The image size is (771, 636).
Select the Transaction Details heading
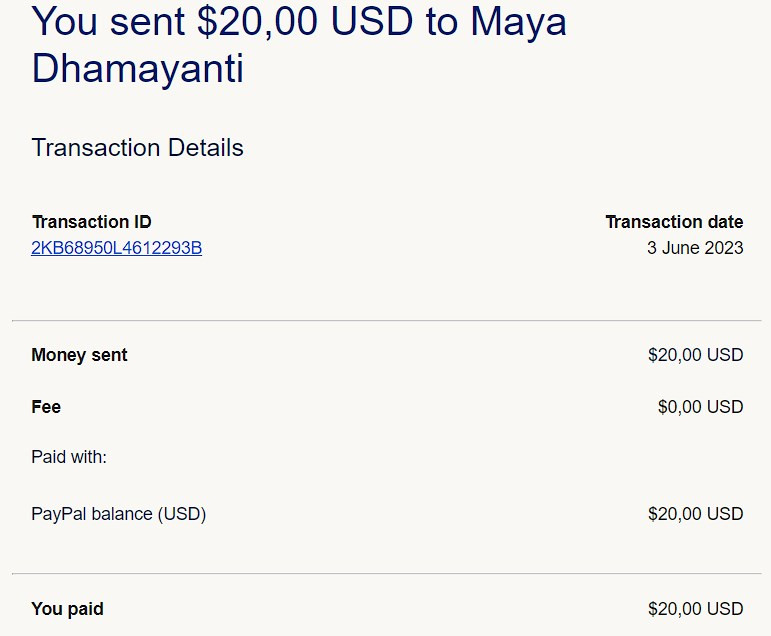point(137,148)
